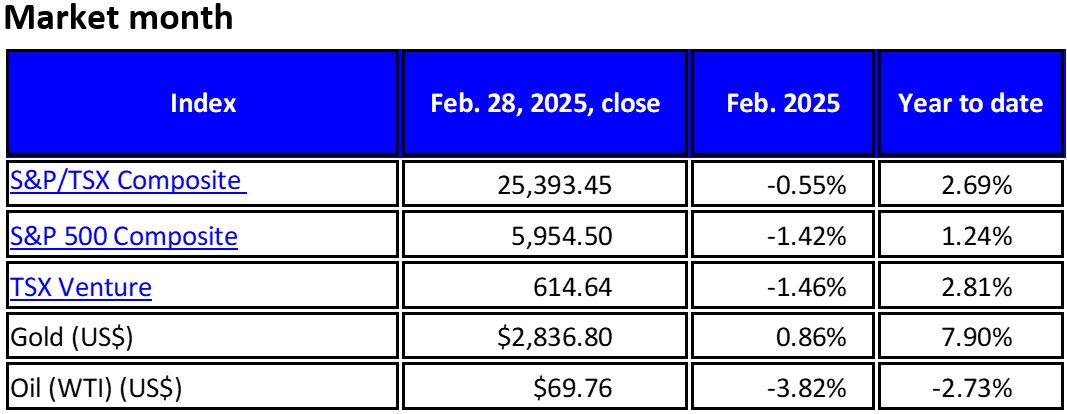Click the Gold (US$) row label
The height and width of the screenshot is (414, 1067).
pyautogui.click(x=70, y=338)
